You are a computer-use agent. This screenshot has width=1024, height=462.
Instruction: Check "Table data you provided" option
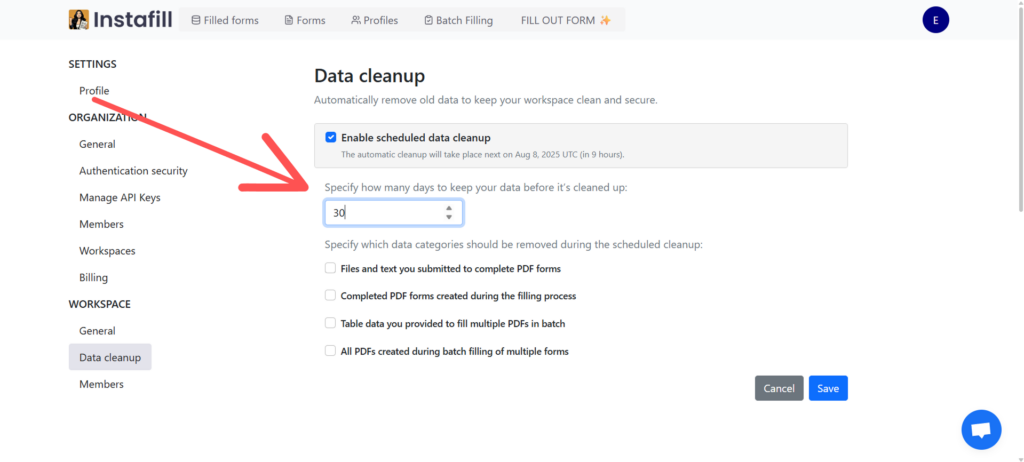pos(330,323)
